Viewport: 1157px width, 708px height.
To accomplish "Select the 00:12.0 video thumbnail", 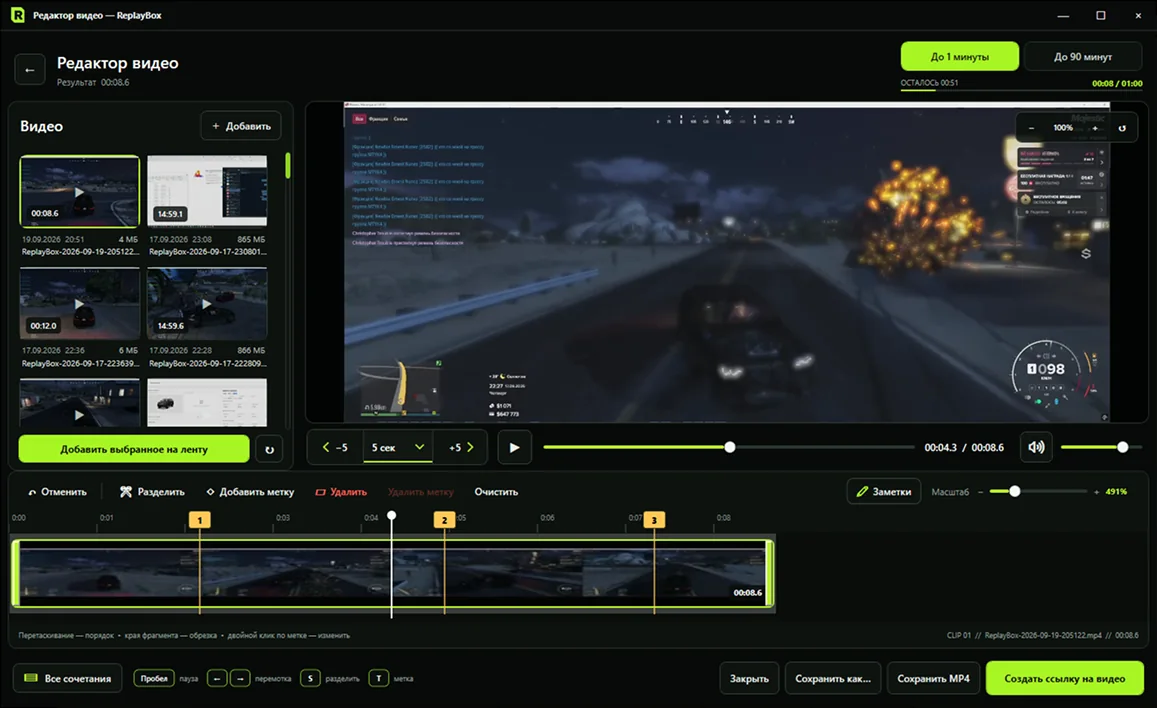I will (x=80, y=304).
